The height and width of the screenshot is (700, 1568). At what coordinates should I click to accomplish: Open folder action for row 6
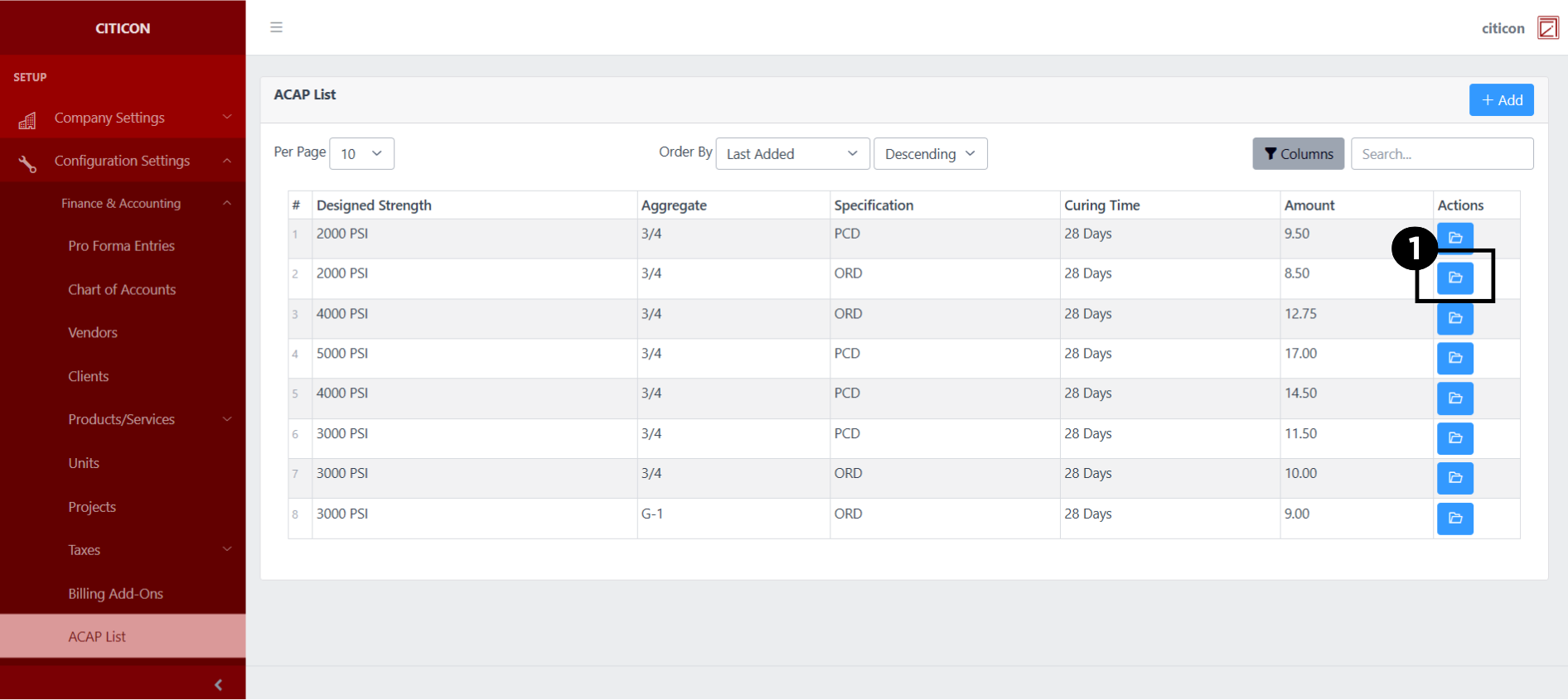click(x=1454, y=438)
